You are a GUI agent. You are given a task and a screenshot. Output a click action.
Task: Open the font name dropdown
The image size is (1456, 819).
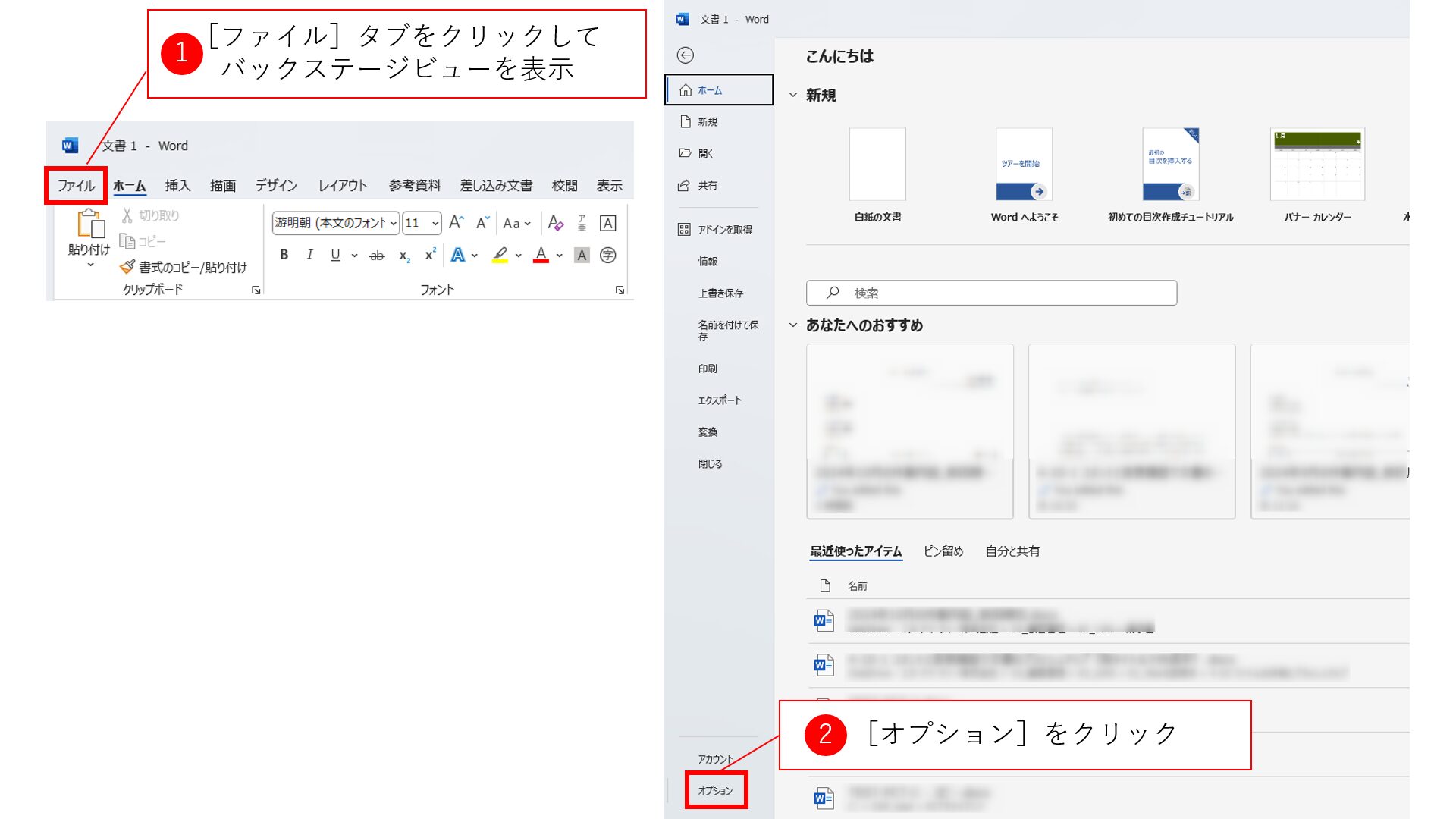coord(393,223)
